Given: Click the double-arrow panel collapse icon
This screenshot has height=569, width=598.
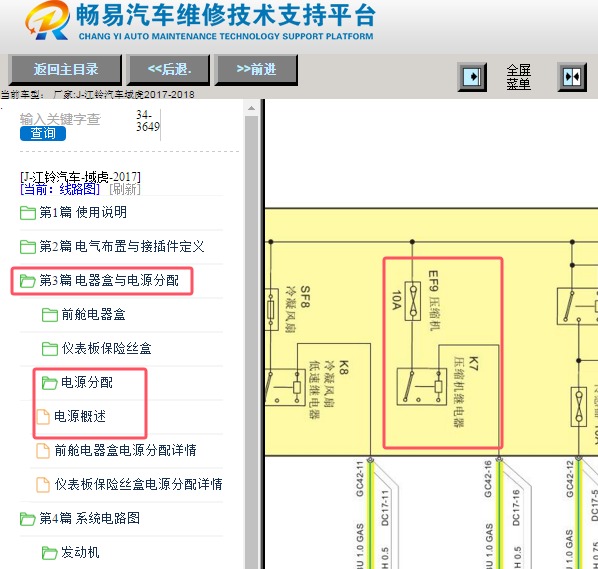Looking at the screenshot, I should coord(572,77).
